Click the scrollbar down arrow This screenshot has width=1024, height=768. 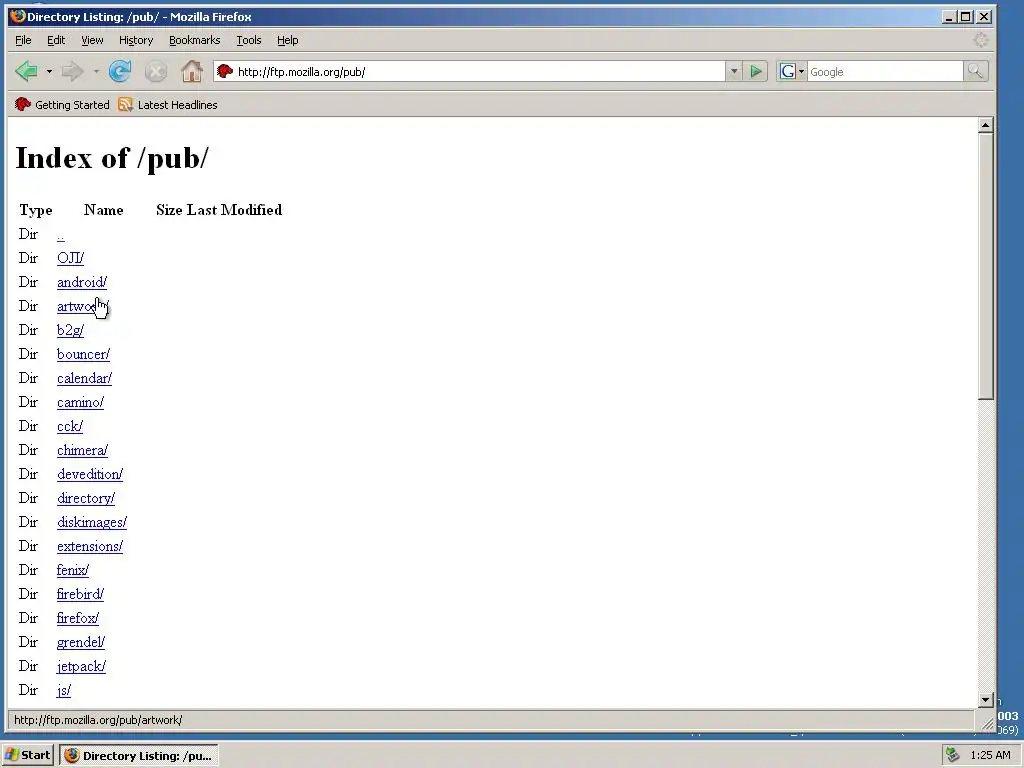point(986,699)
